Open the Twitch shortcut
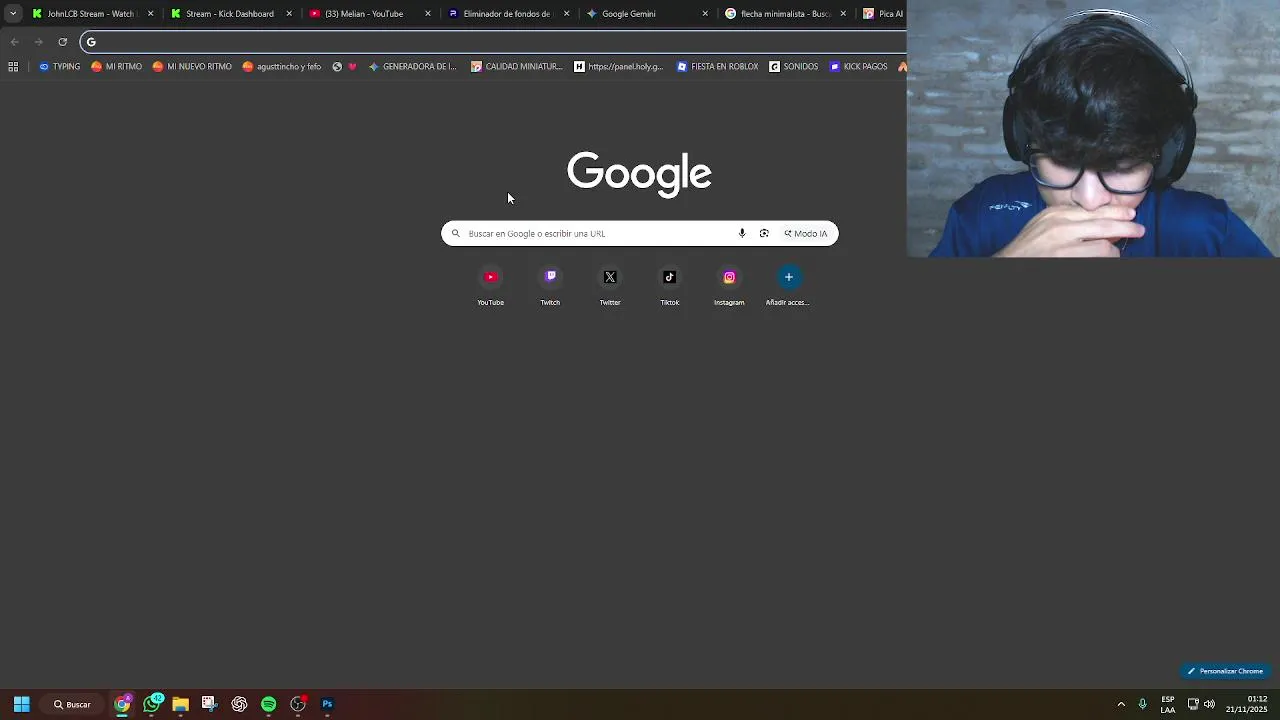 pyautogui.click(x=550, y=286)
